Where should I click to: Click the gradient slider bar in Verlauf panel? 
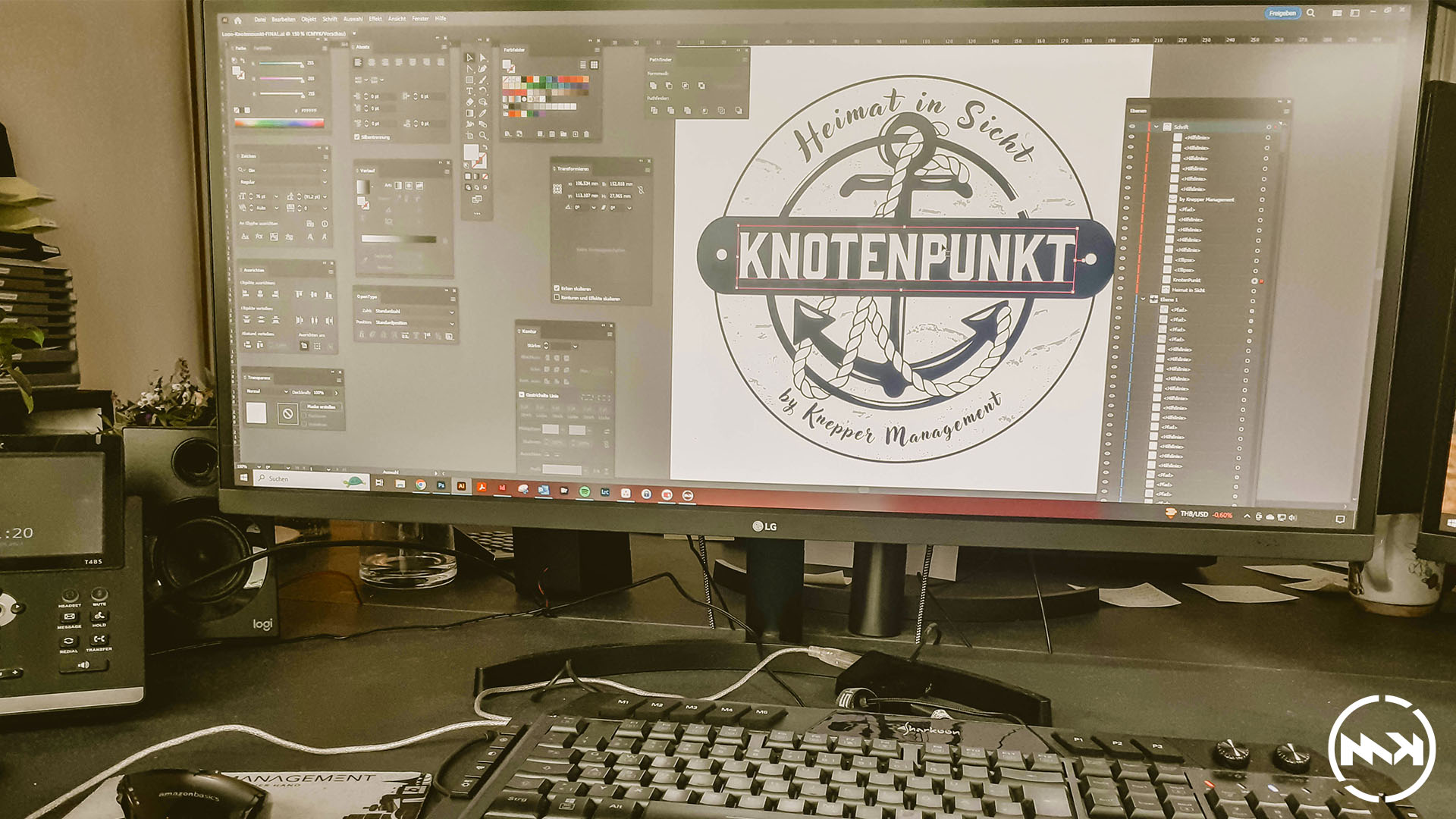[x=399, y=239]
